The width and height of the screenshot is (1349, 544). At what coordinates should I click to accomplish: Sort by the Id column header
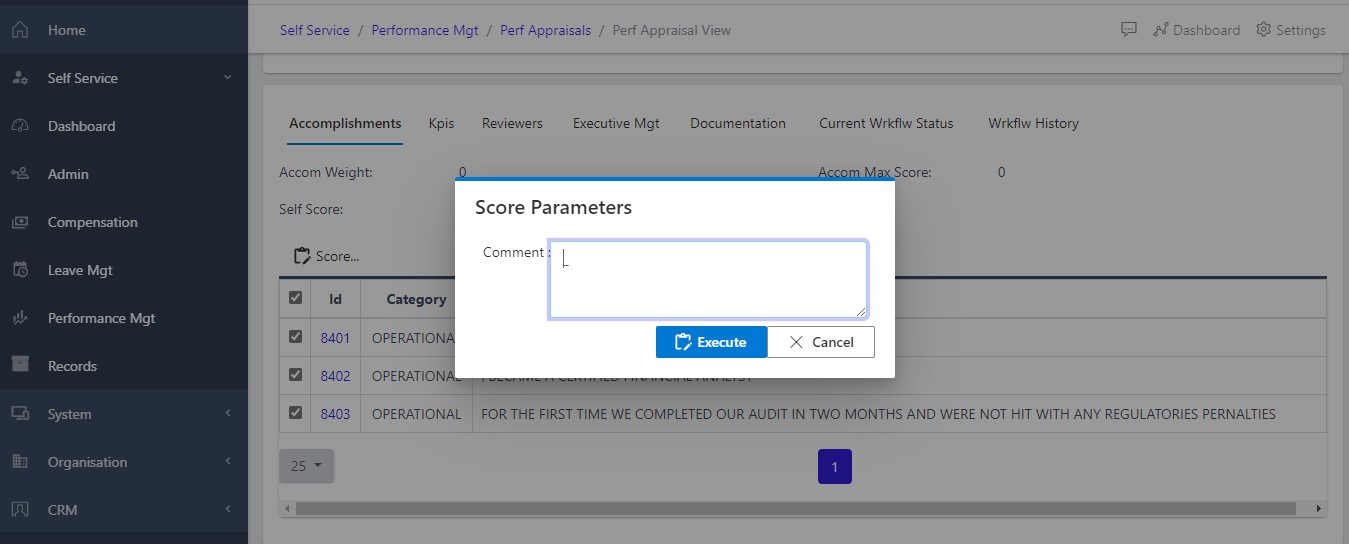pyautogui.click(x=335, y=299)
